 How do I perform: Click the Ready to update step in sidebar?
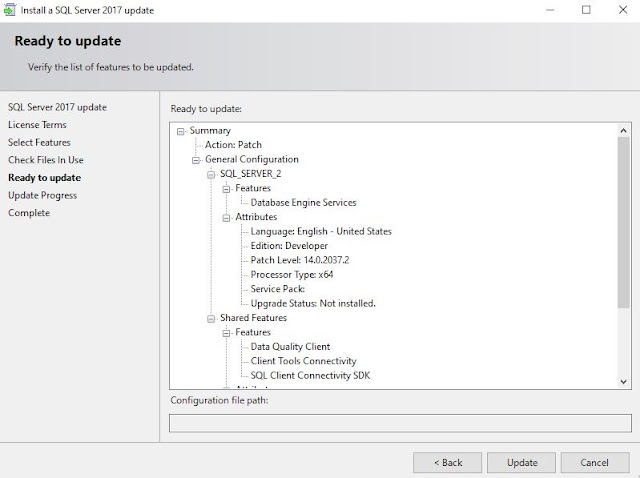click(x=44, y=178)
